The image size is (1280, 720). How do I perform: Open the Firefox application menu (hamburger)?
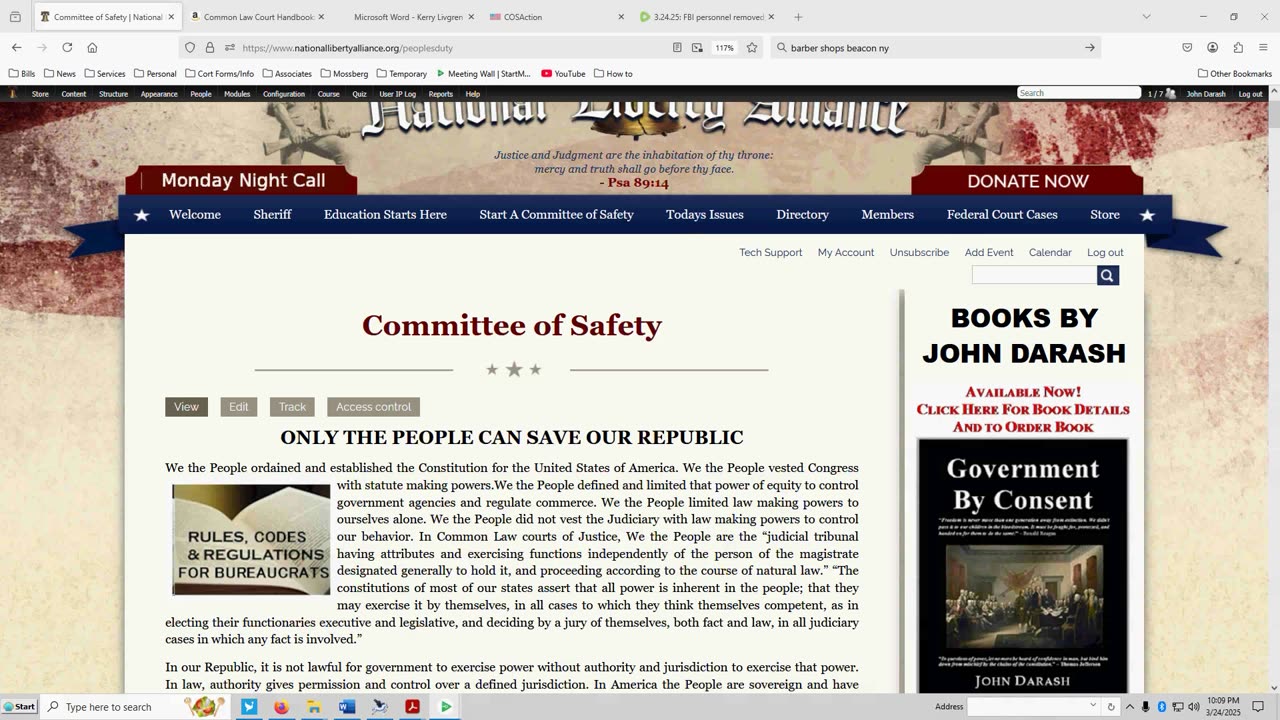(x=1263, y=47)
